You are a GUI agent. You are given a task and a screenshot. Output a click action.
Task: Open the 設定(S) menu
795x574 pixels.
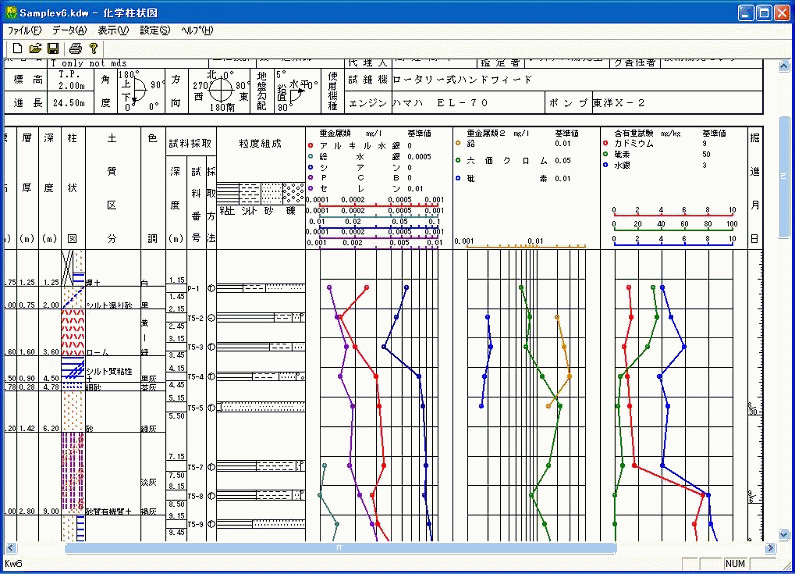(155, 30)
